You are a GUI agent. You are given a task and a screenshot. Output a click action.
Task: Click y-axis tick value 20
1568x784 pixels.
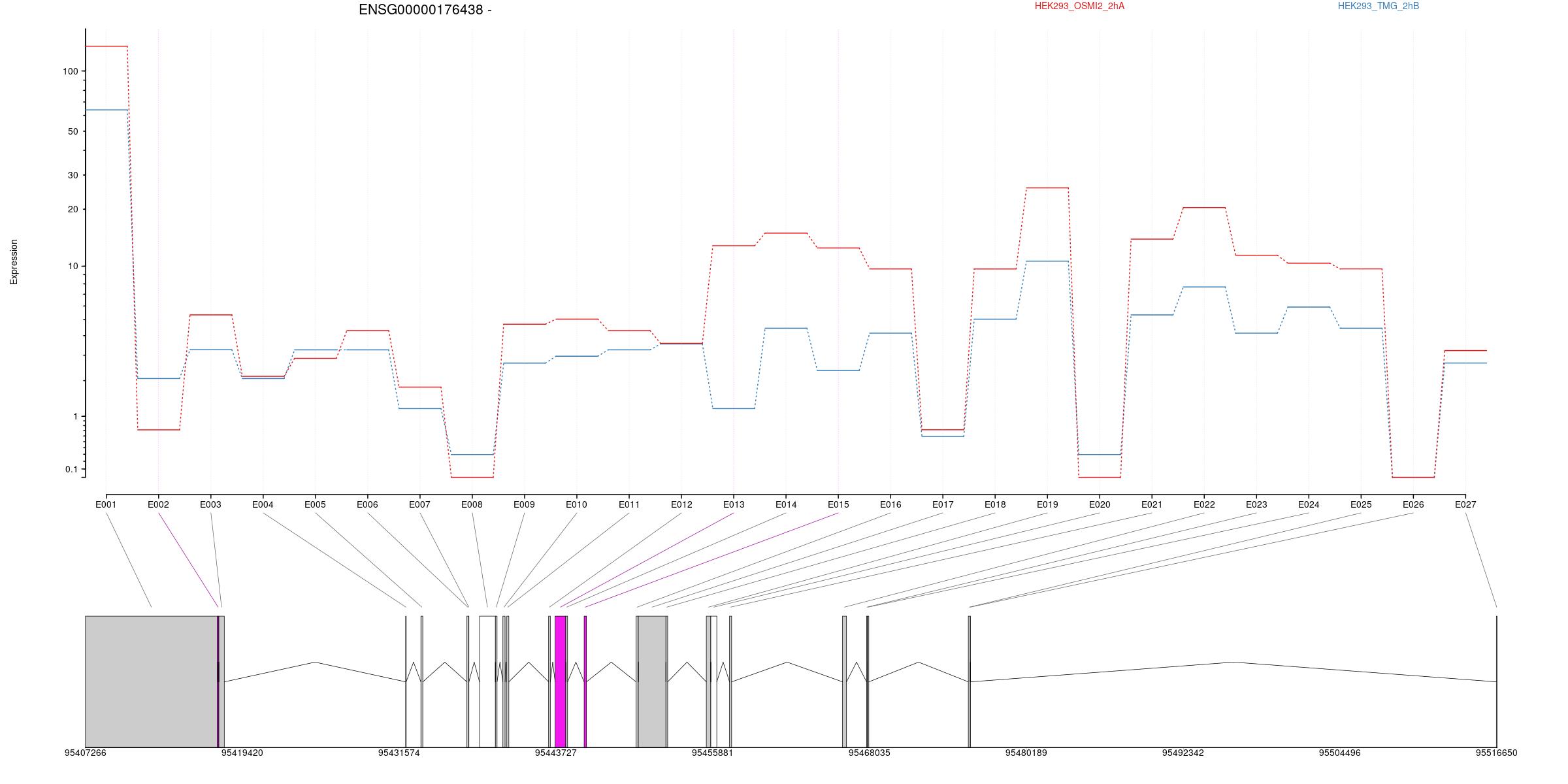(73, 209)
